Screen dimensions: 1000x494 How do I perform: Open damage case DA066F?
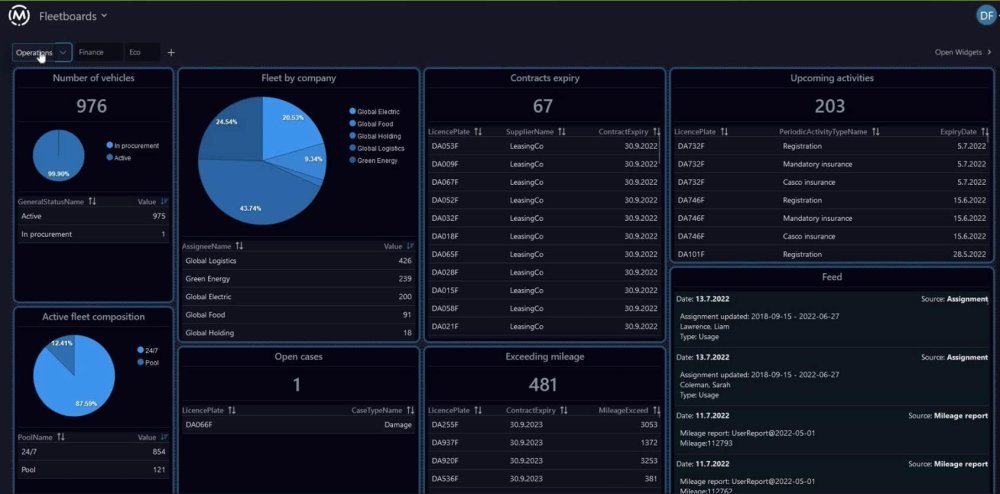coord(298,425)
